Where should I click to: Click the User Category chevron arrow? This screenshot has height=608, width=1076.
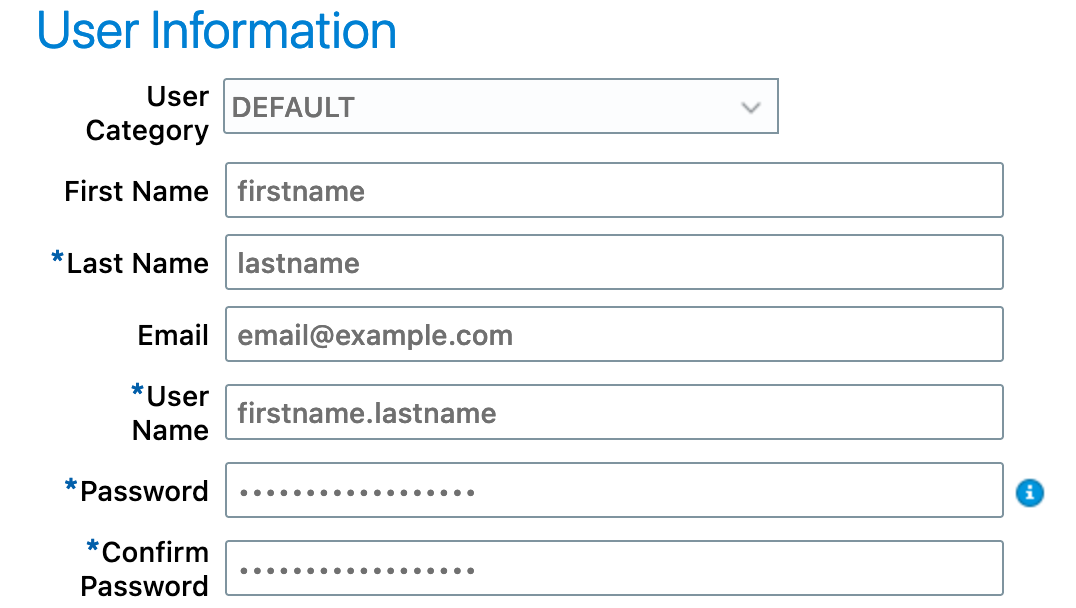[x=751, y=107]
